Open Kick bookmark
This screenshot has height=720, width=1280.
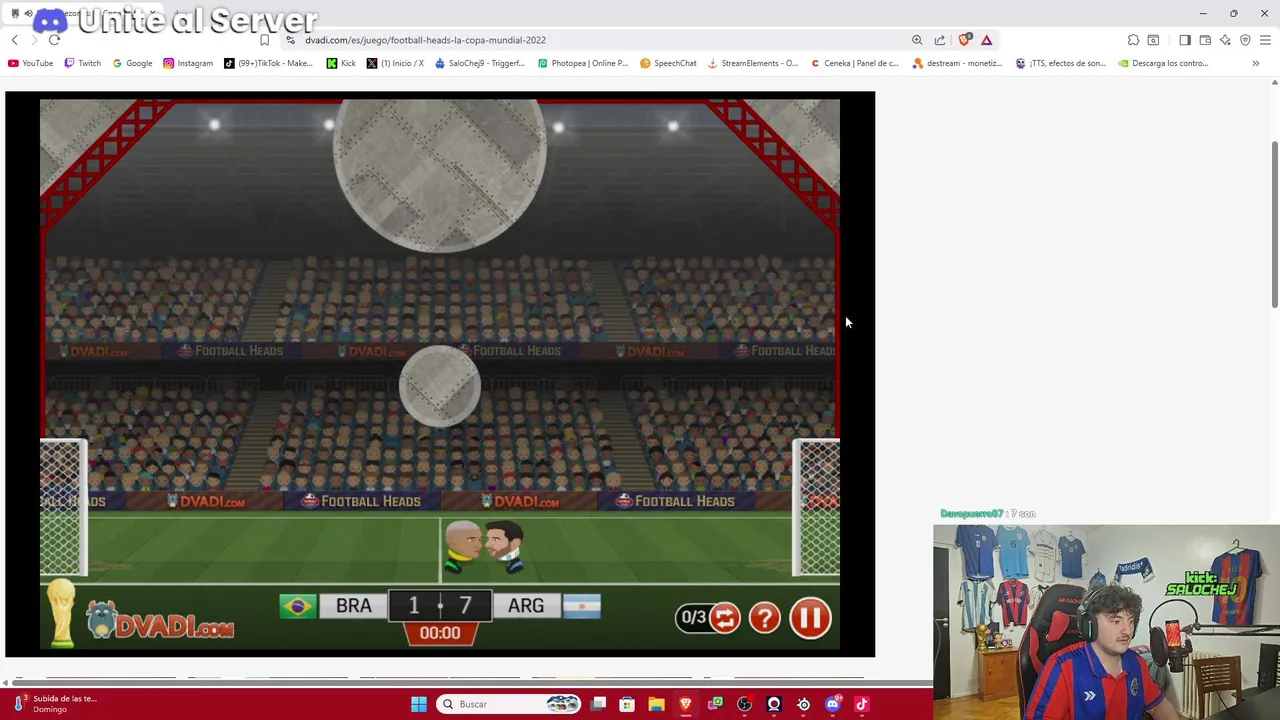pos(341,63)
